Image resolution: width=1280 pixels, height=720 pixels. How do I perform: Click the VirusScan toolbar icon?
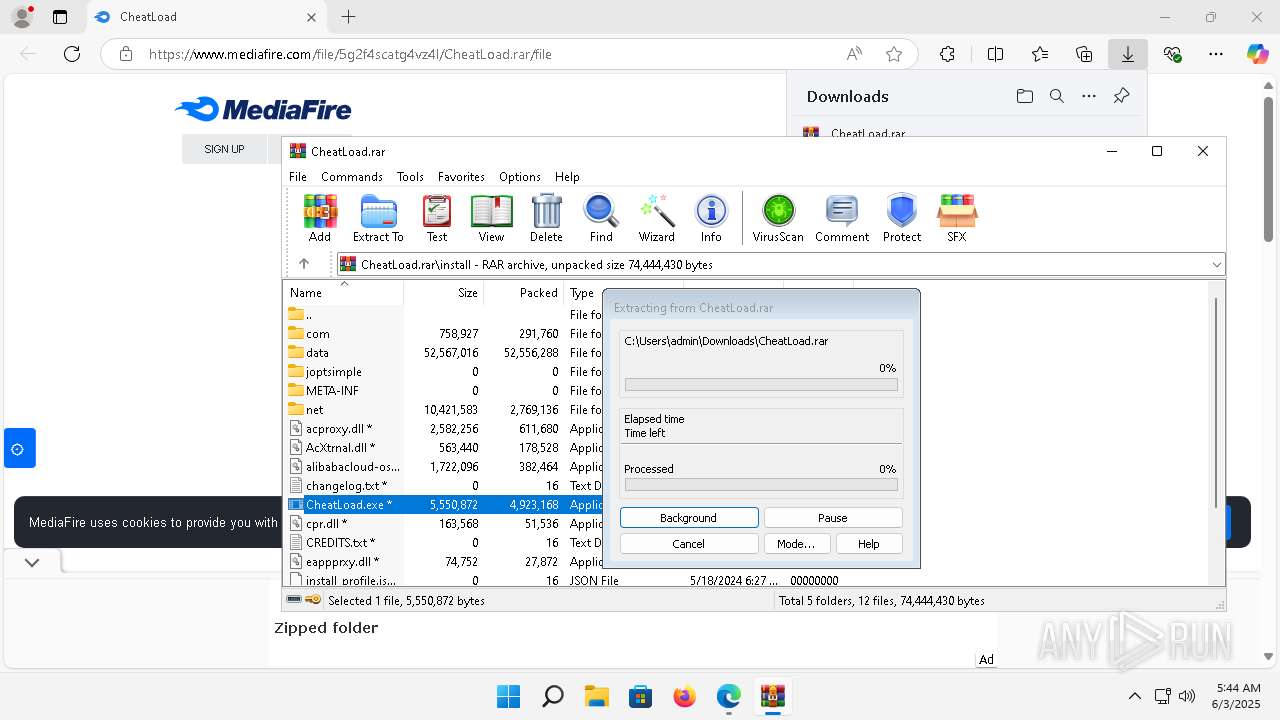pyautogui.click(x=778, y=218)
